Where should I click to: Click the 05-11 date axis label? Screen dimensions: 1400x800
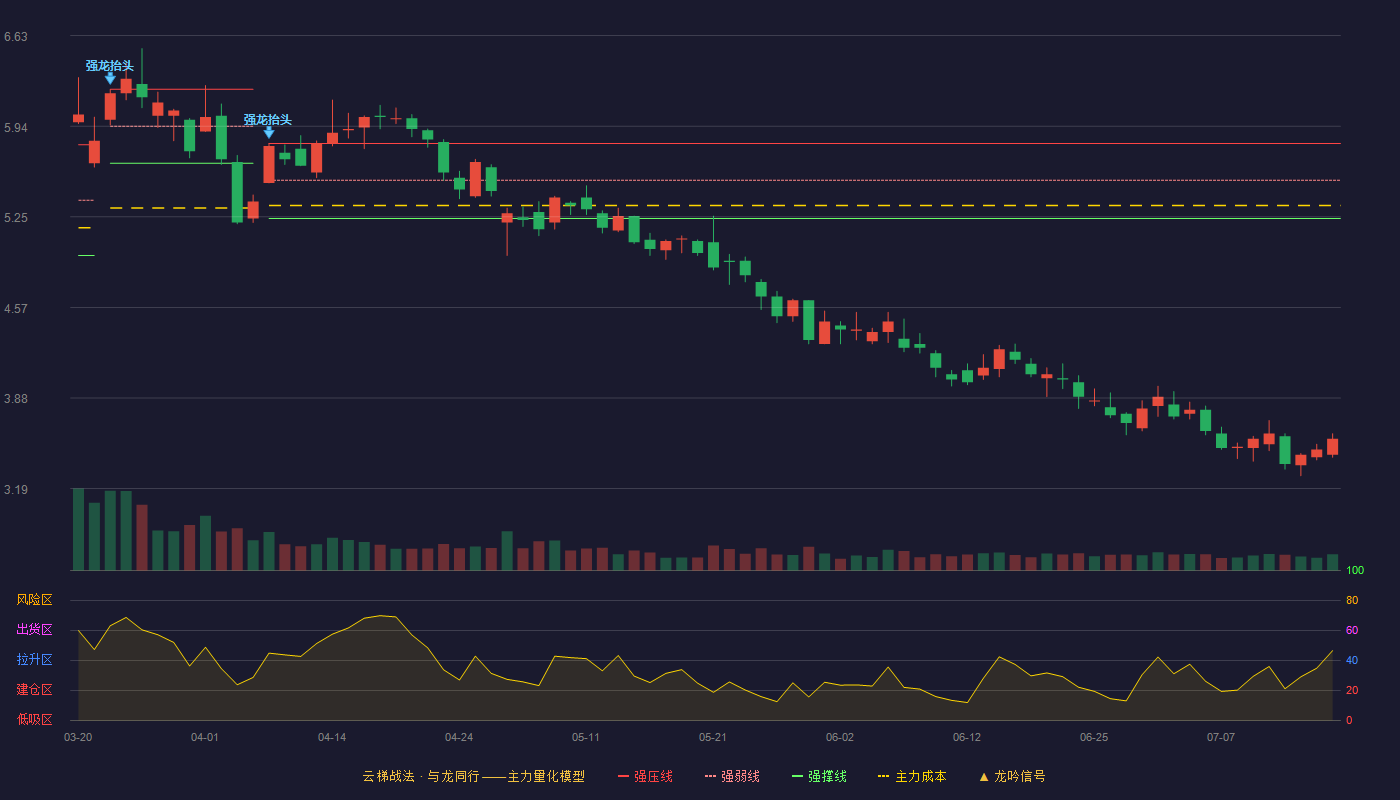point(586,737)
